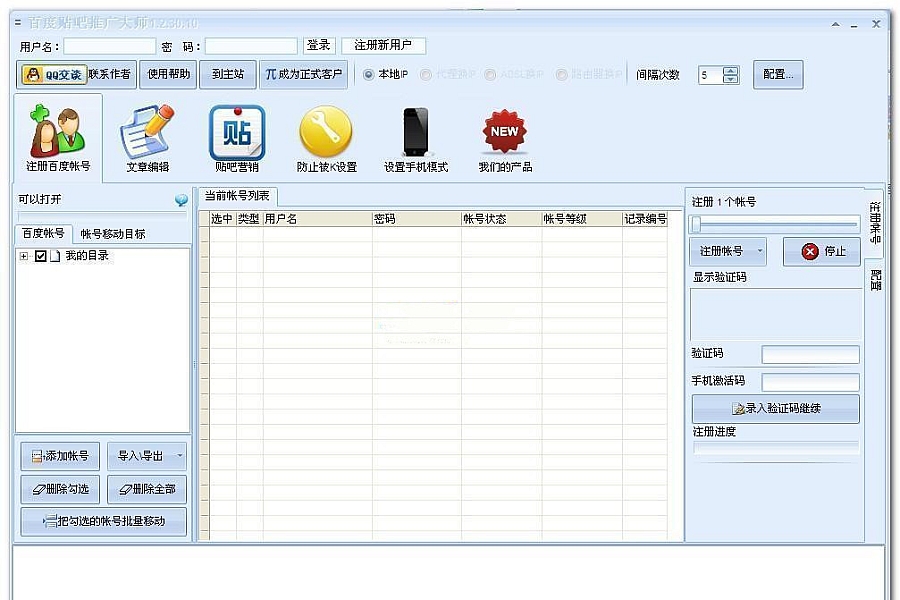900x600 pixels.
Task: Click the file icon next to 我的目录
Action: (x=55, y=256)
